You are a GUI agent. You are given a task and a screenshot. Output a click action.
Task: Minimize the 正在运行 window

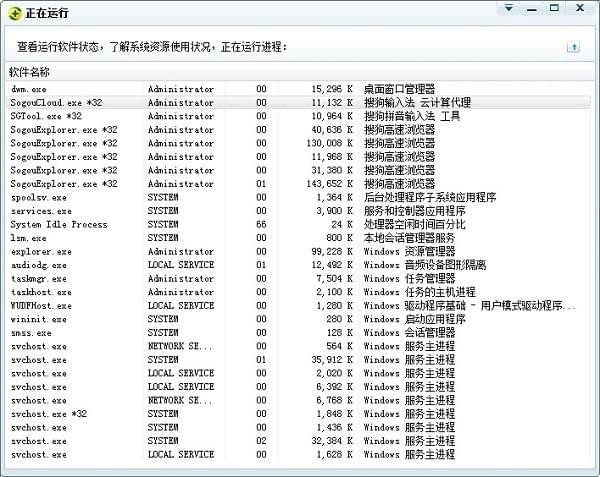click(x=532, y=8)
